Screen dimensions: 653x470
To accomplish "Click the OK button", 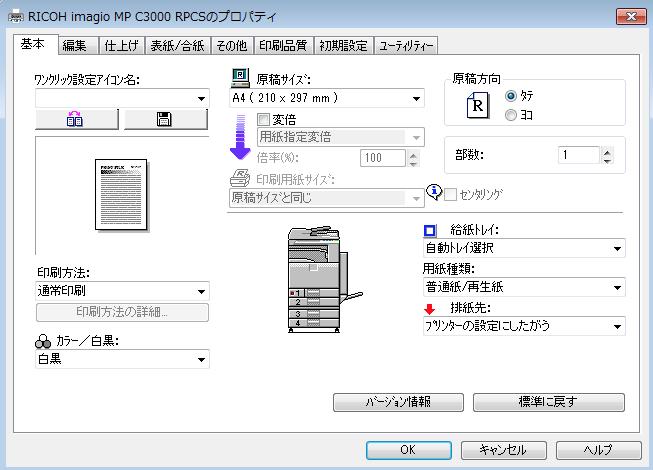I will [409, 450].
